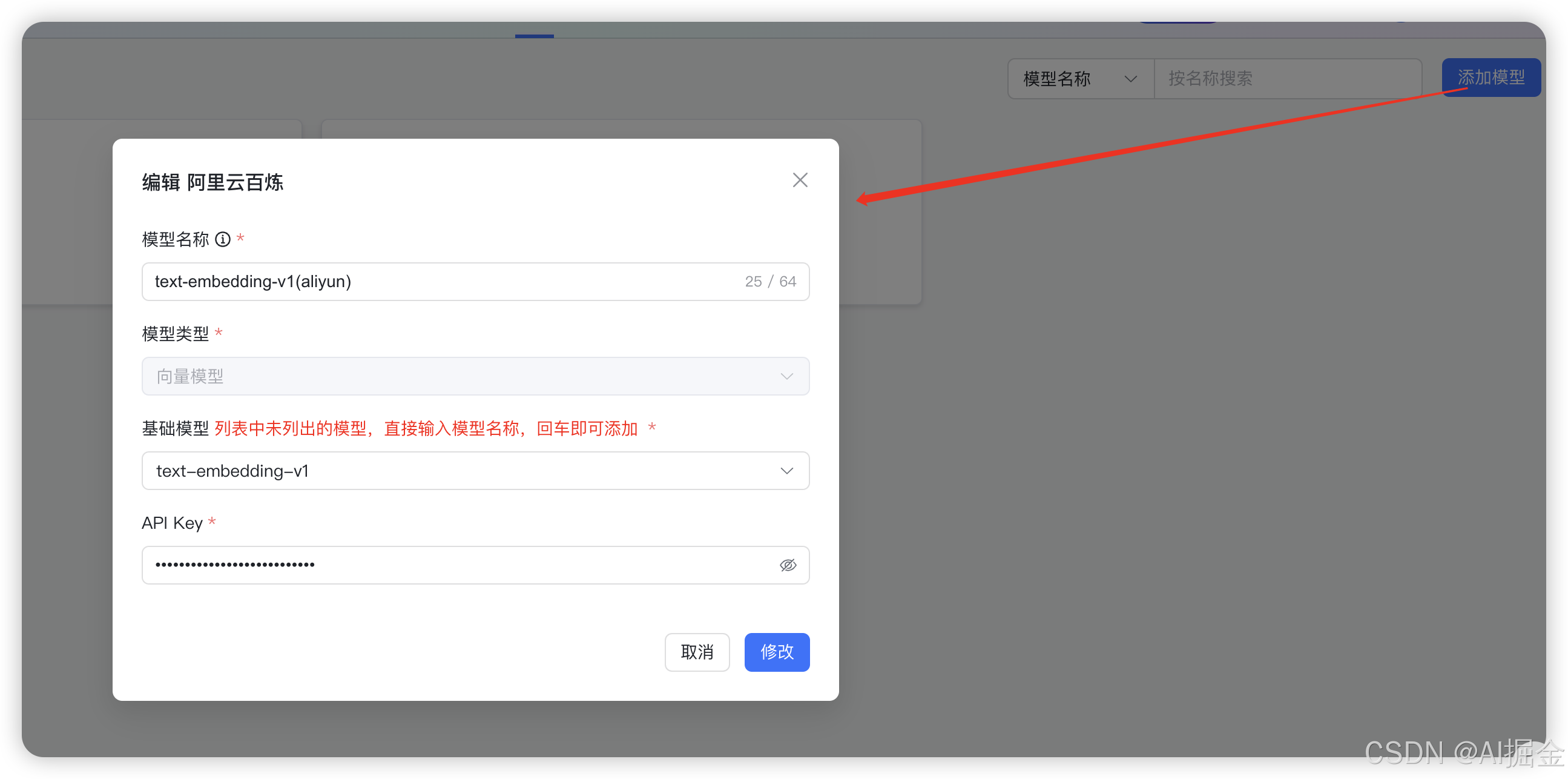Click the red 列表中未列出的模型 hint text
Image resolution: width=1568 pixels, height=779 pixels.
[x=426, y=428]
